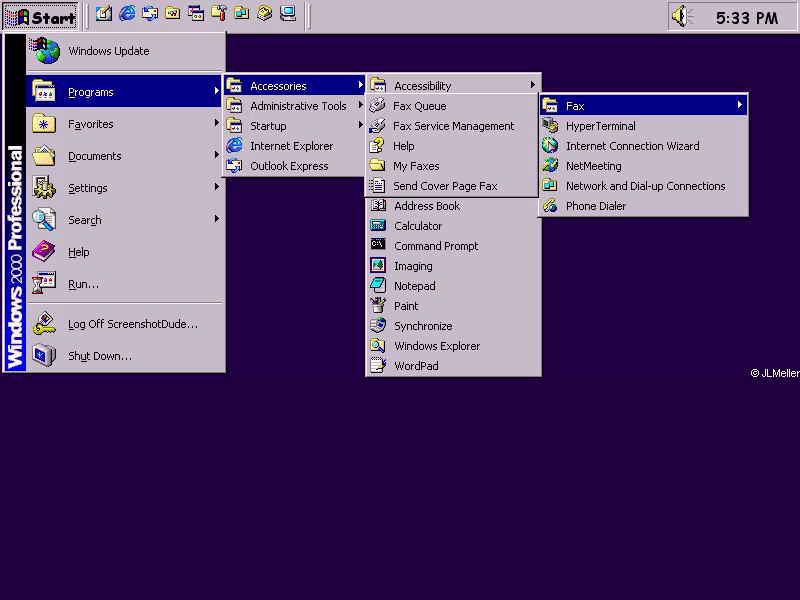Open Fax Service Management
Image resolution: width=800 pixels, height=600 pixels.
pyautogui.click(x=452, y=126)
